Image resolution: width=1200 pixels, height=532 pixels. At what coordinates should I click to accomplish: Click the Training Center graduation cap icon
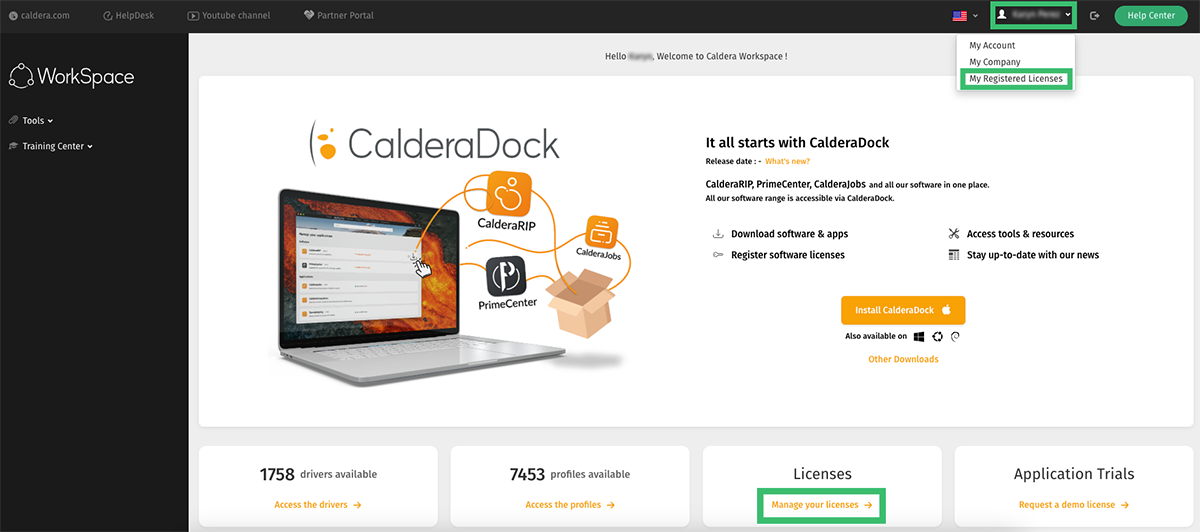pyautogui.click(x=13, y=146)
